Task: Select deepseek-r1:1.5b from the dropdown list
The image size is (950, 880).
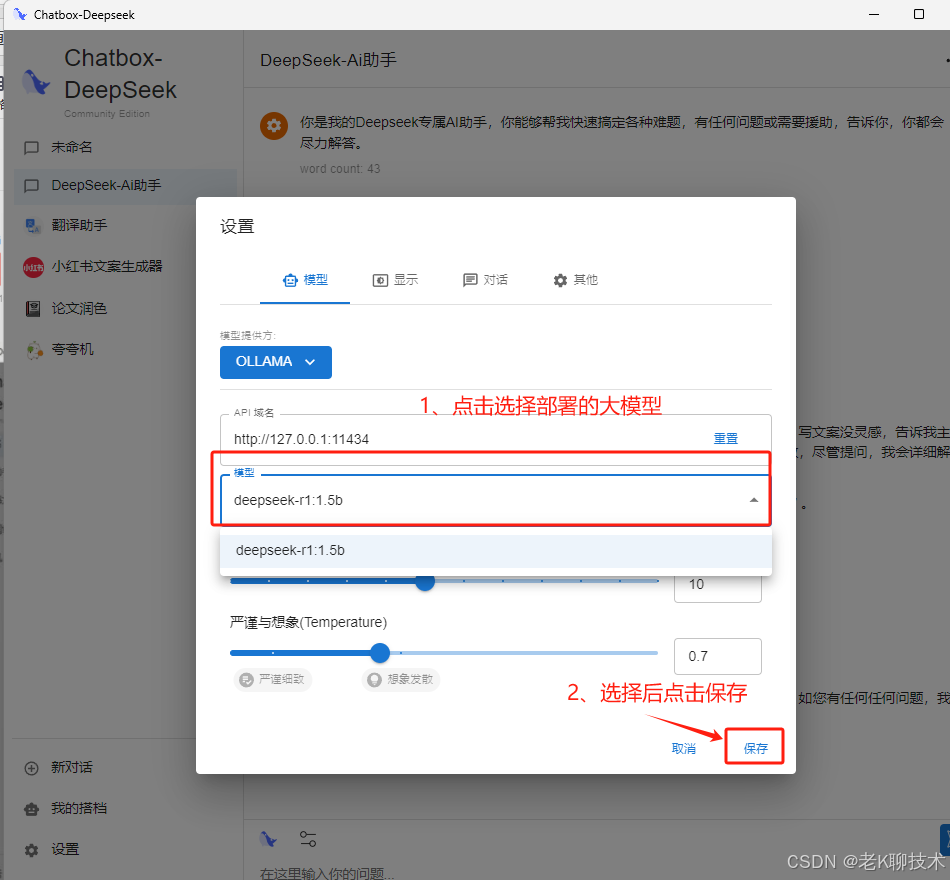Action: pos(496,550)
